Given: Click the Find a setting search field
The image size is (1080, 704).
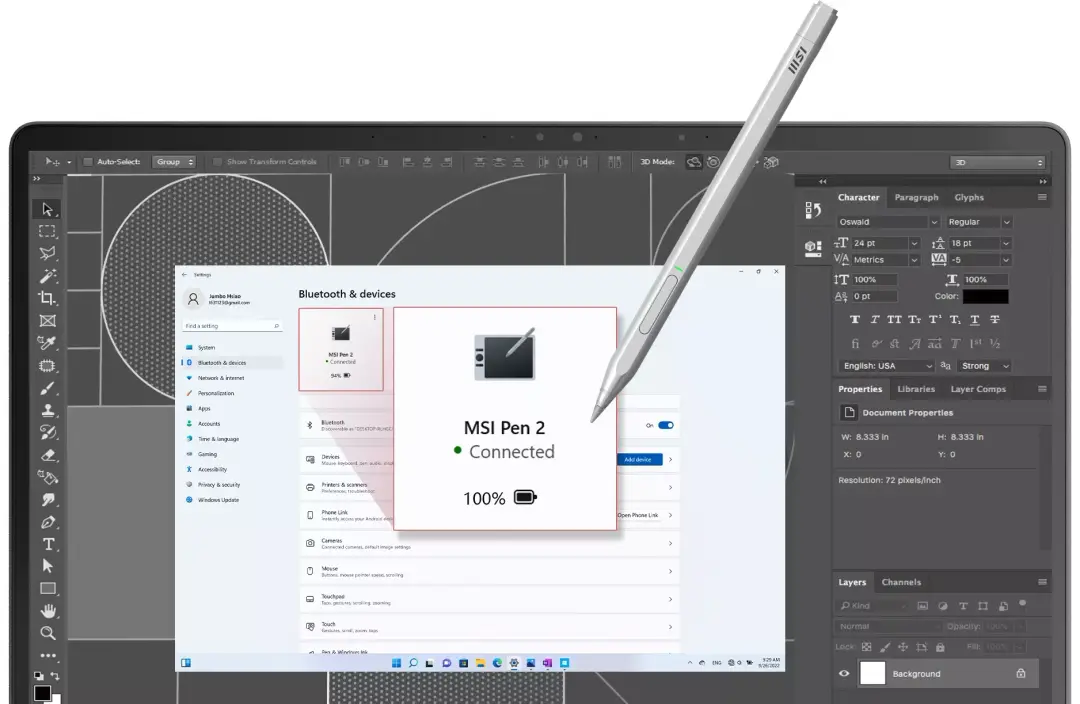Looking at the screenshot, I should click(232, 326).
